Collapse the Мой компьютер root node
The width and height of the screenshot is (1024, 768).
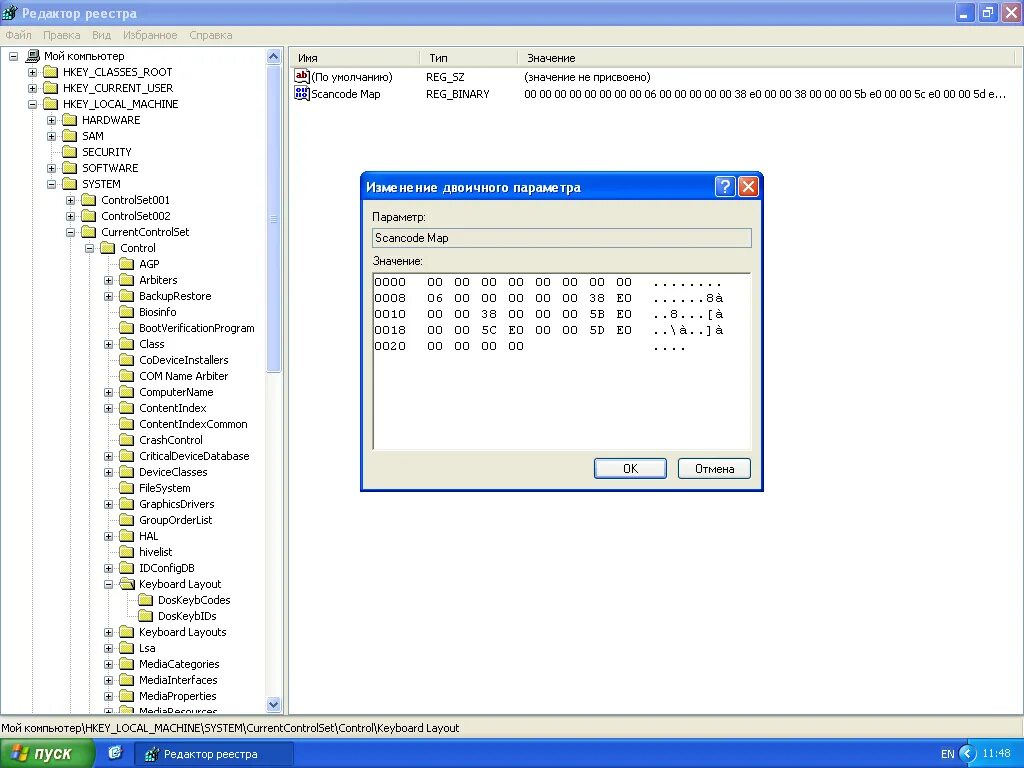(13, 56)
